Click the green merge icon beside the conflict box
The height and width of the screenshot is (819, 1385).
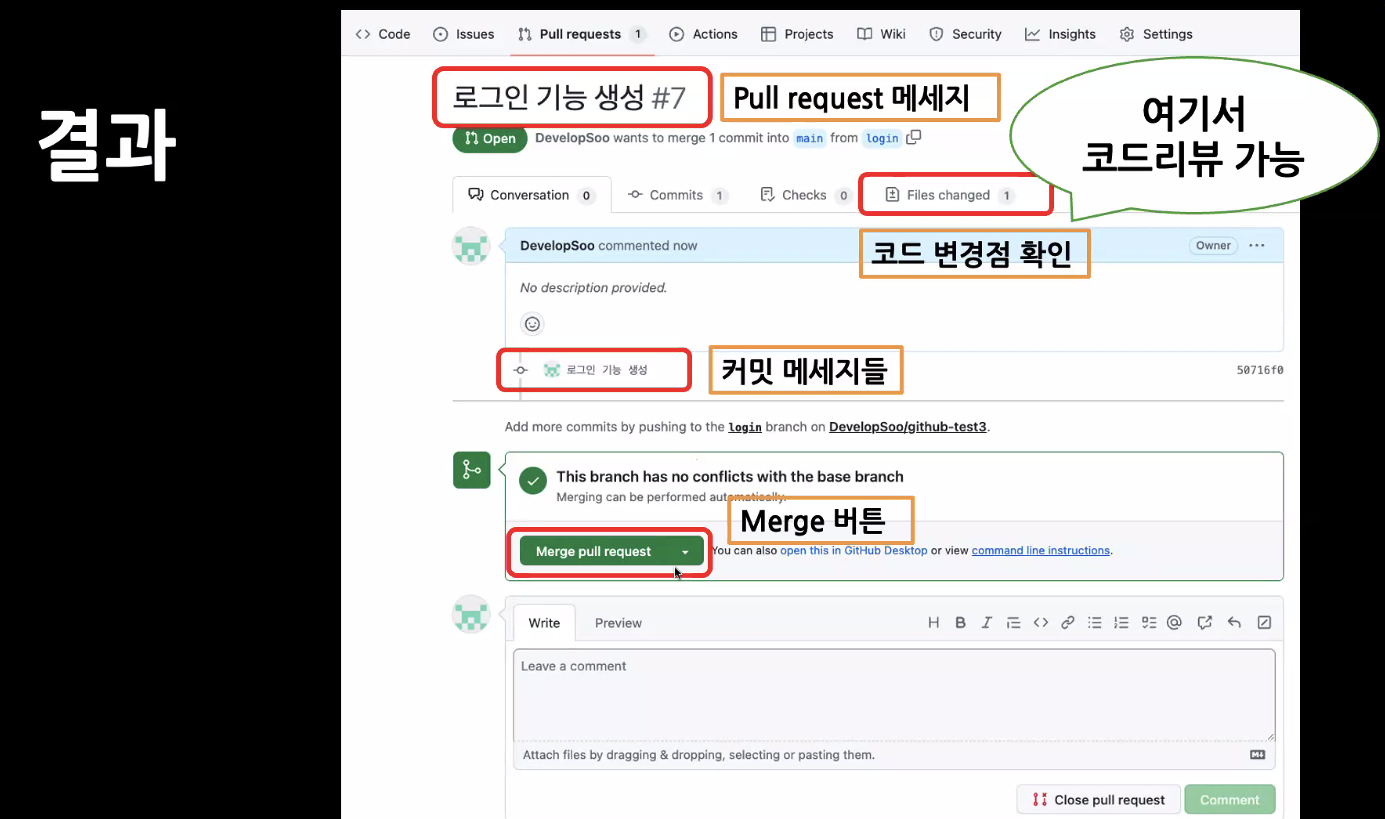(472, 470)
